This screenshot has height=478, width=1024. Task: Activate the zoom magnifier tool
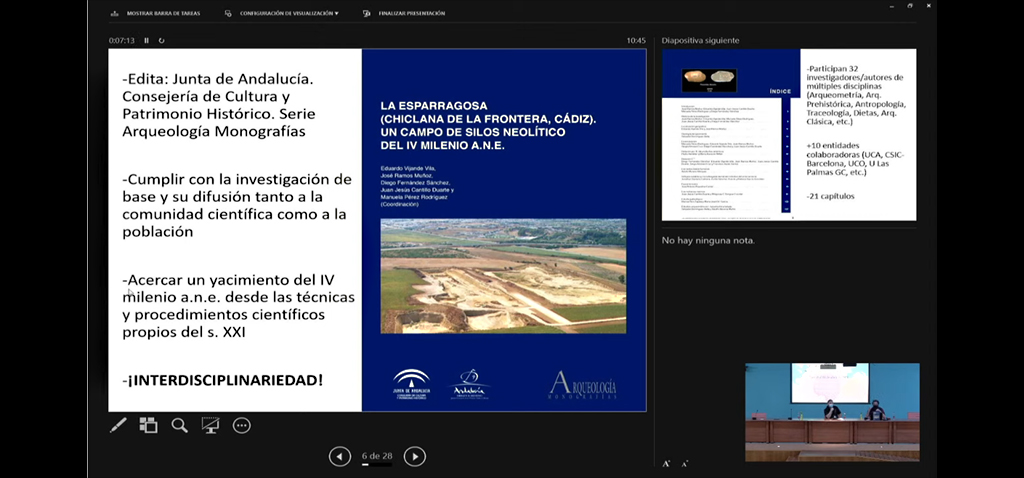click(179, 425)
